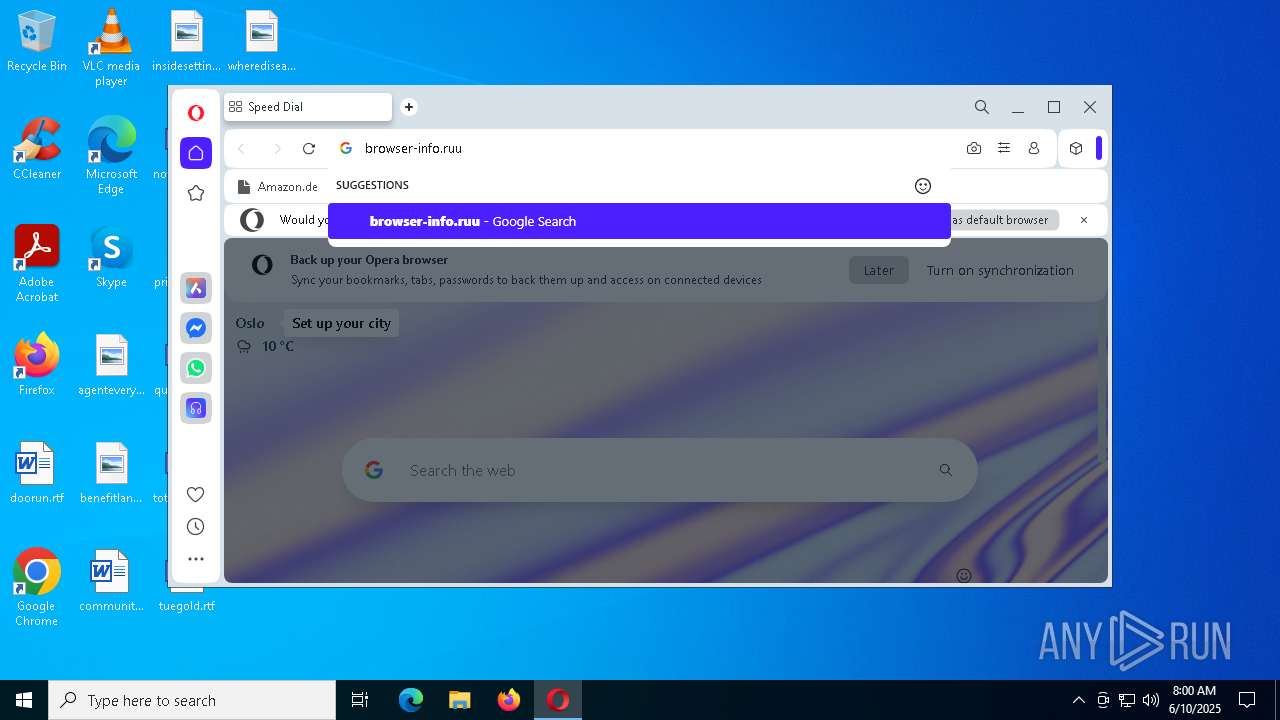Select doorun.rtf file on desktop
This screenshot has width=1280, height=720.
click(x=37, y=473)
